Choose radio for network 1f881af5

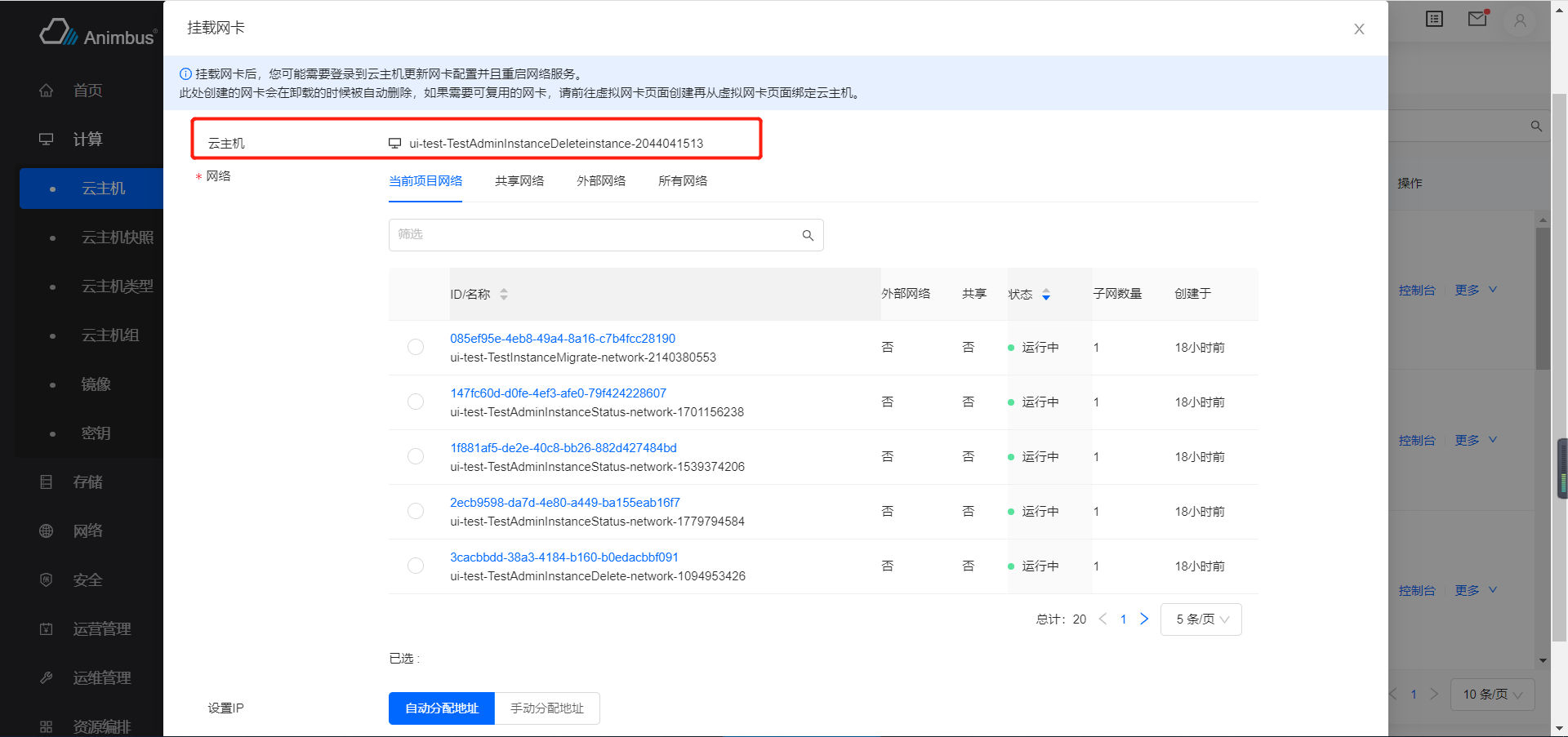point(416,457)
